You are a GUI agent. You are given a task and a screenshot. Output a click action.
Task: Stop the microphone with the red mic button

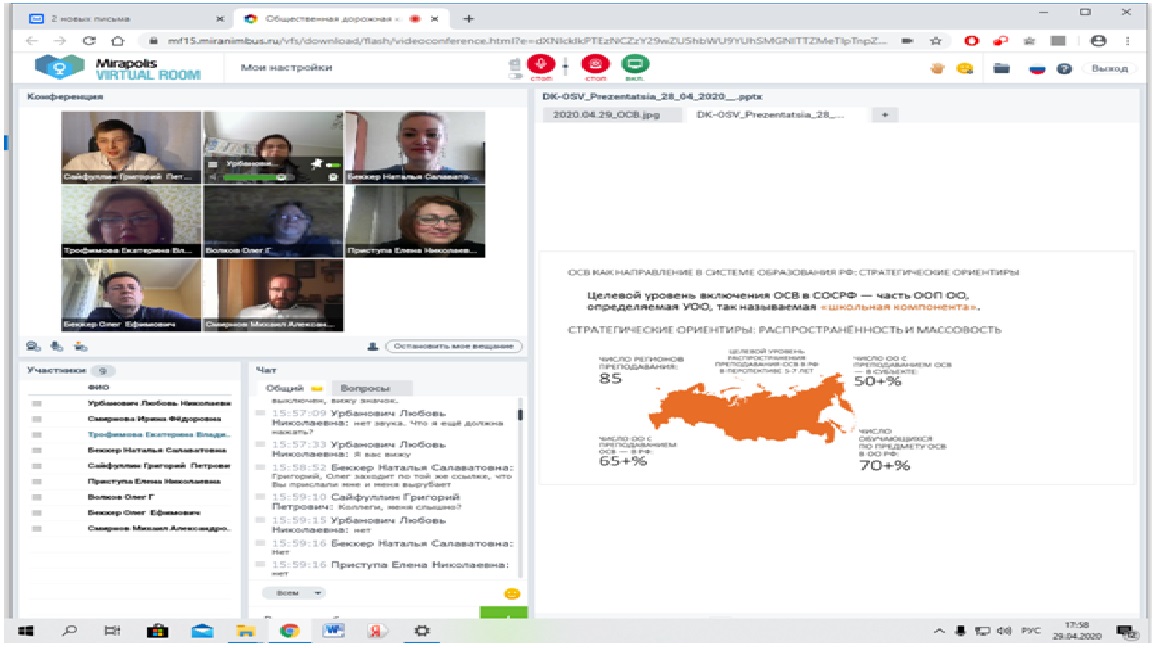coord(547,65)
